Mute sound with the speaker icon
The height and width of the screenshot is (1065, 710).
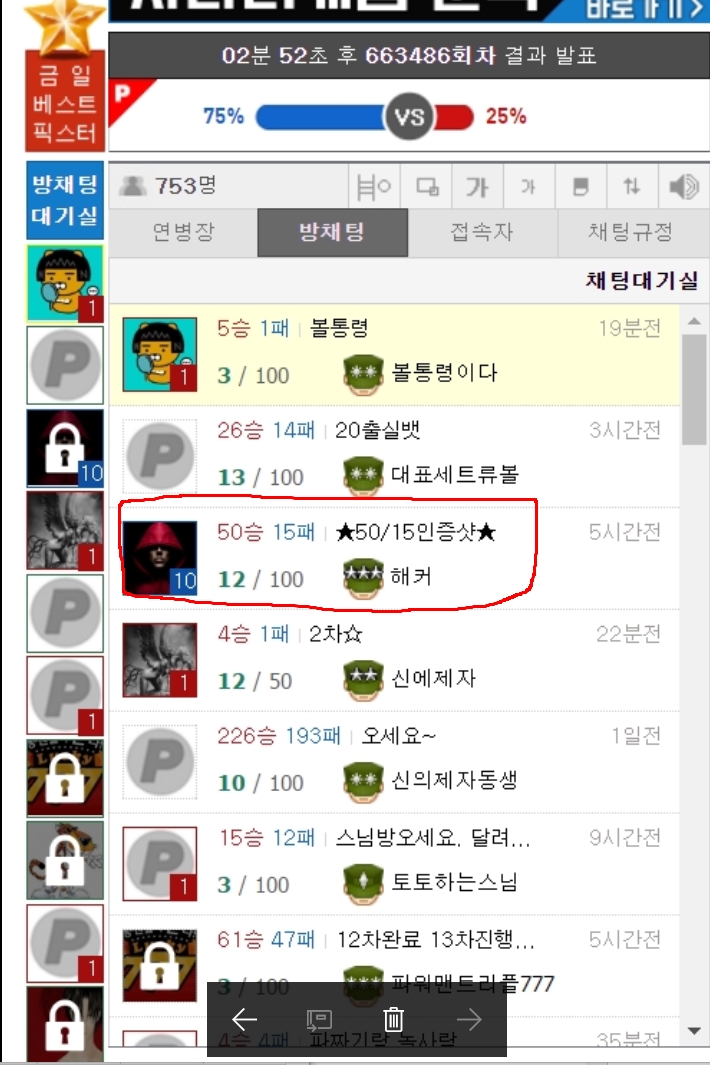[x=684, y=186]
